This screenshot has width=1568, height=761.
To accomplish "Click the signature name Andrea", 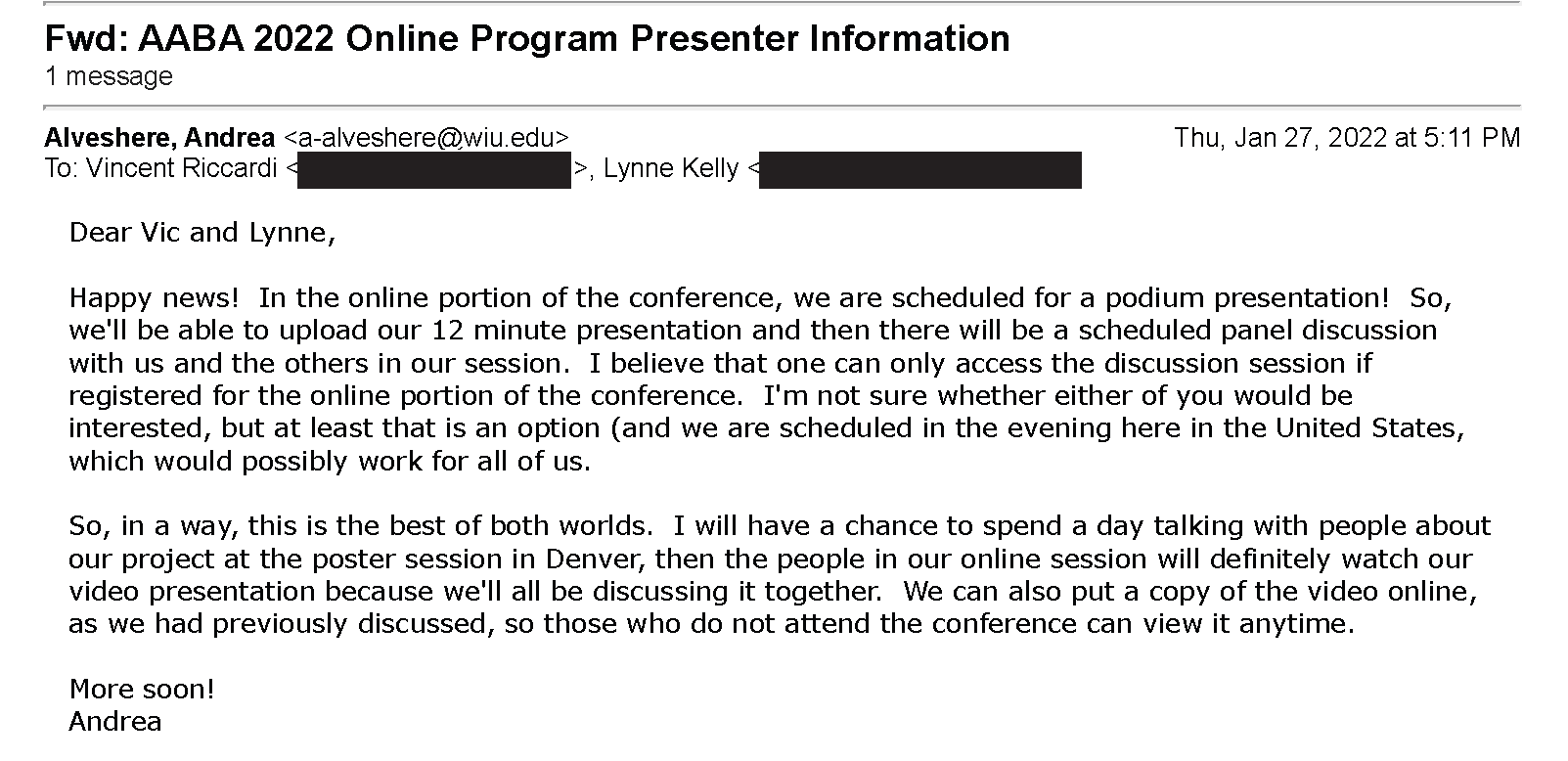I will pyautogui.click(x=115, y=722).
